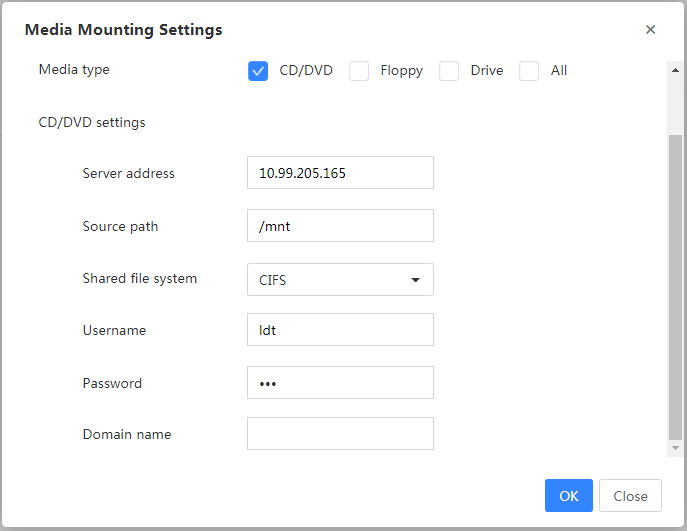Click the dropdown arrow next to CIFS
Screen dimensions: 687x531
click(415, 280)
